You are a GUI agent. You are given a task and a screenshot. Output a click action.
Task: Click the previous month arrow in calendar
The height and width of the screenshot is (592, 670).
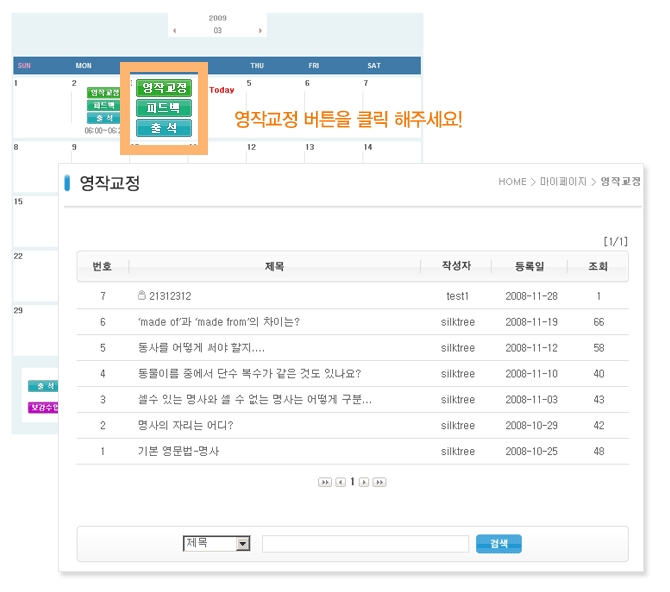coord(174,31)
